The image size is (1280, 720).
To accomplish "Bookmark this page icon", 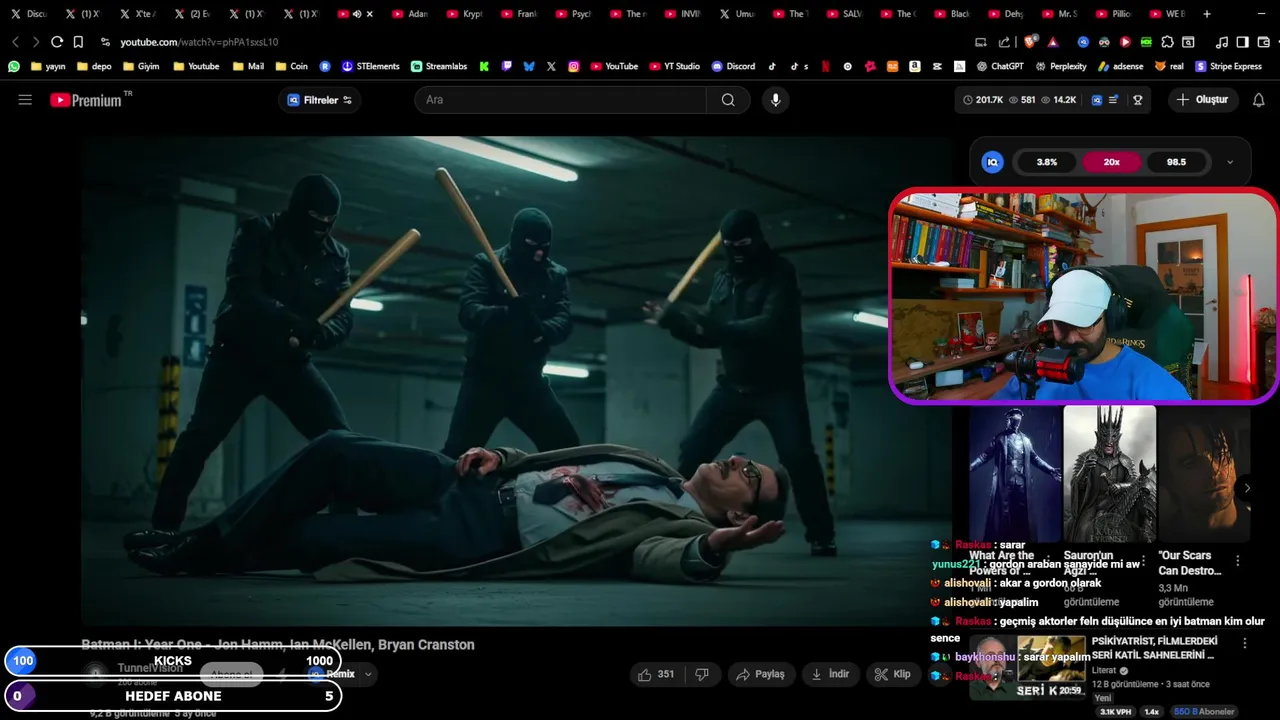I will (78, 42).
